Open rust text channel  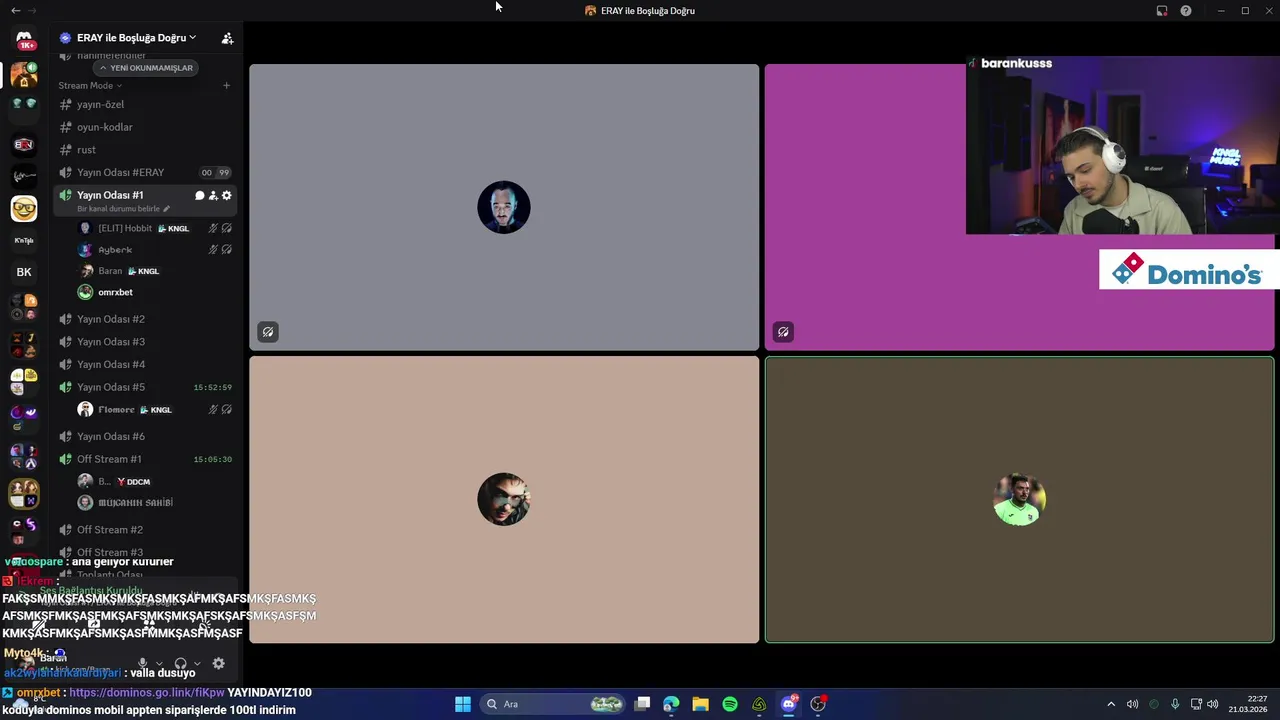click(x=145, y=150)
